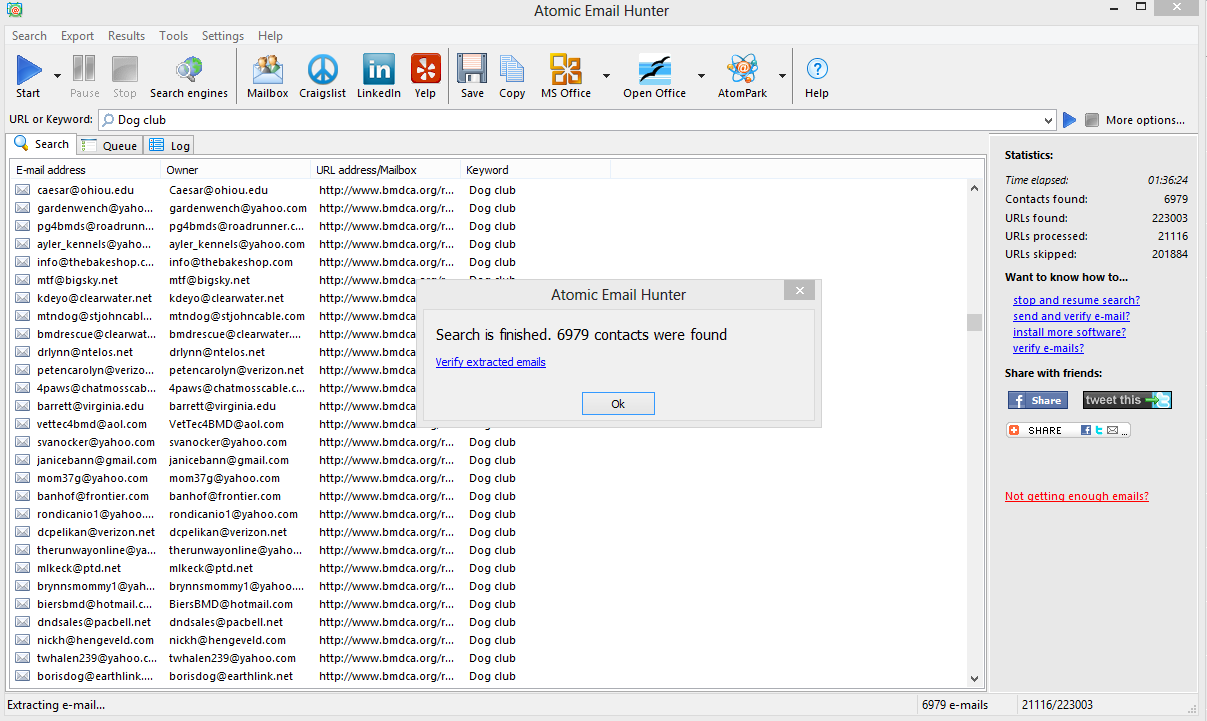Select the dndsales@pacbell.net email row
The width and height of the screenshot is (1207, 721).
click(x=488, y=622)
